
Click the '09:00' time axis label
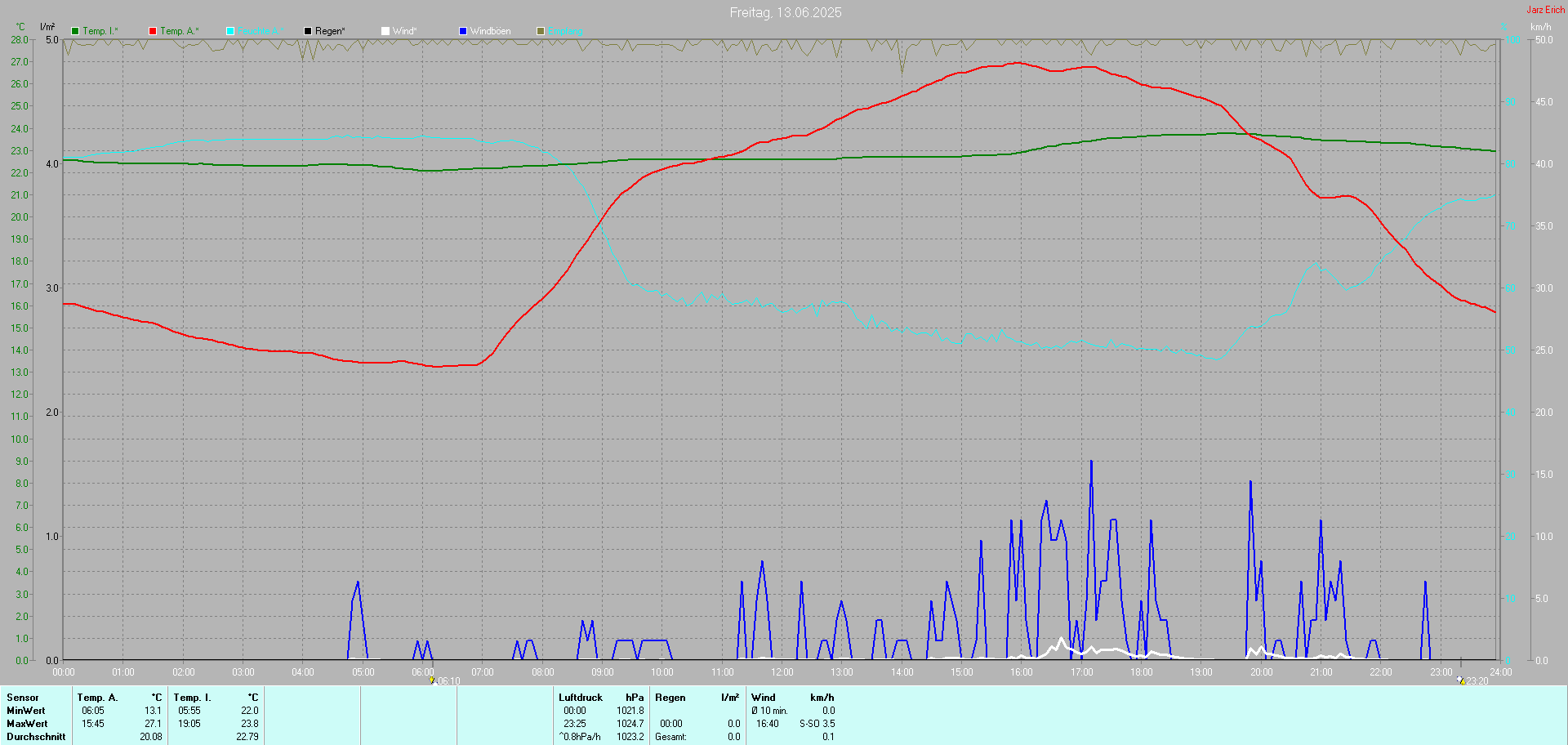tap(603, 672)
